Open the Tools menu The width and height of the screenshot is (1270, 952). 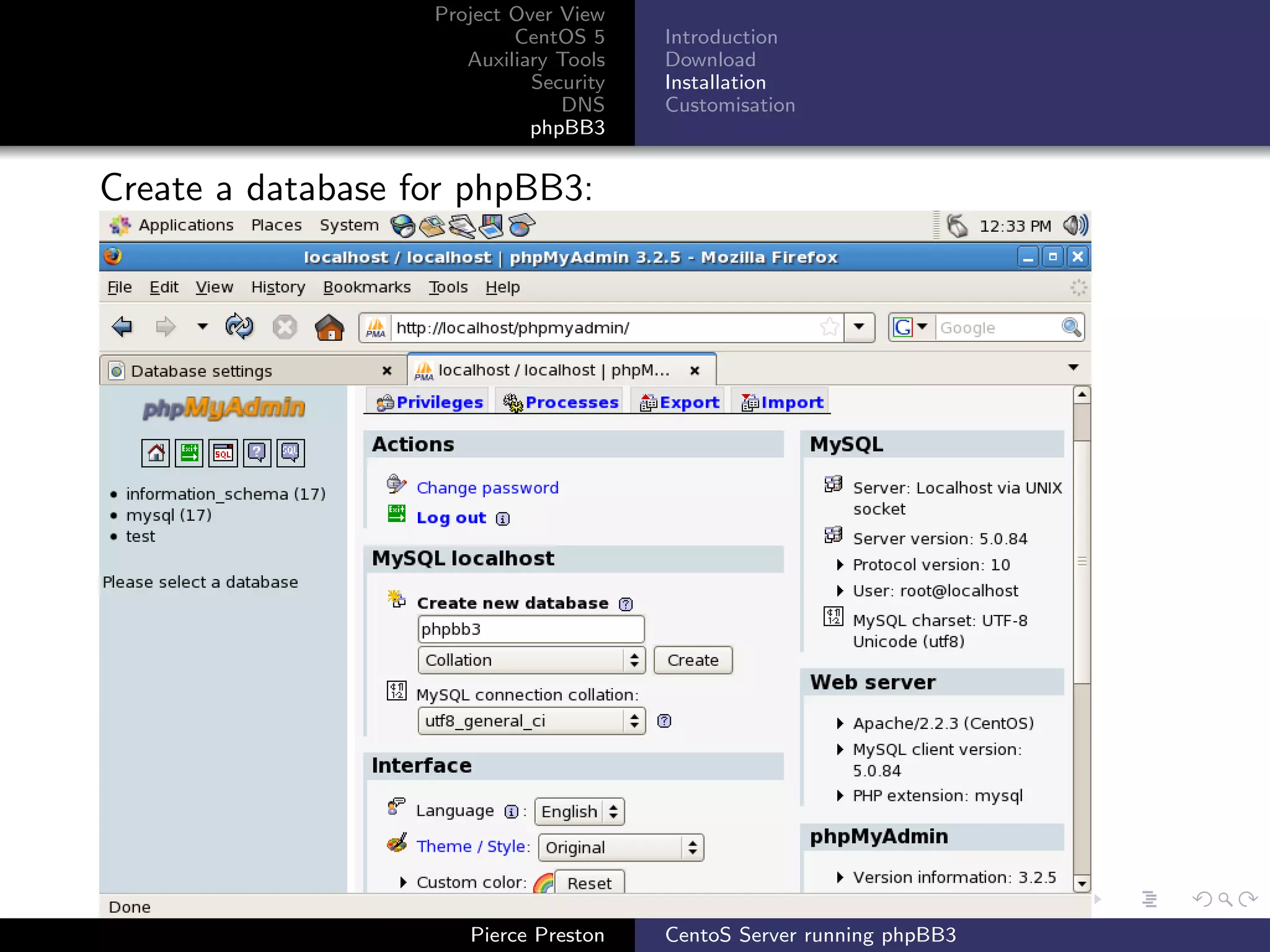(x=448, y=287)
